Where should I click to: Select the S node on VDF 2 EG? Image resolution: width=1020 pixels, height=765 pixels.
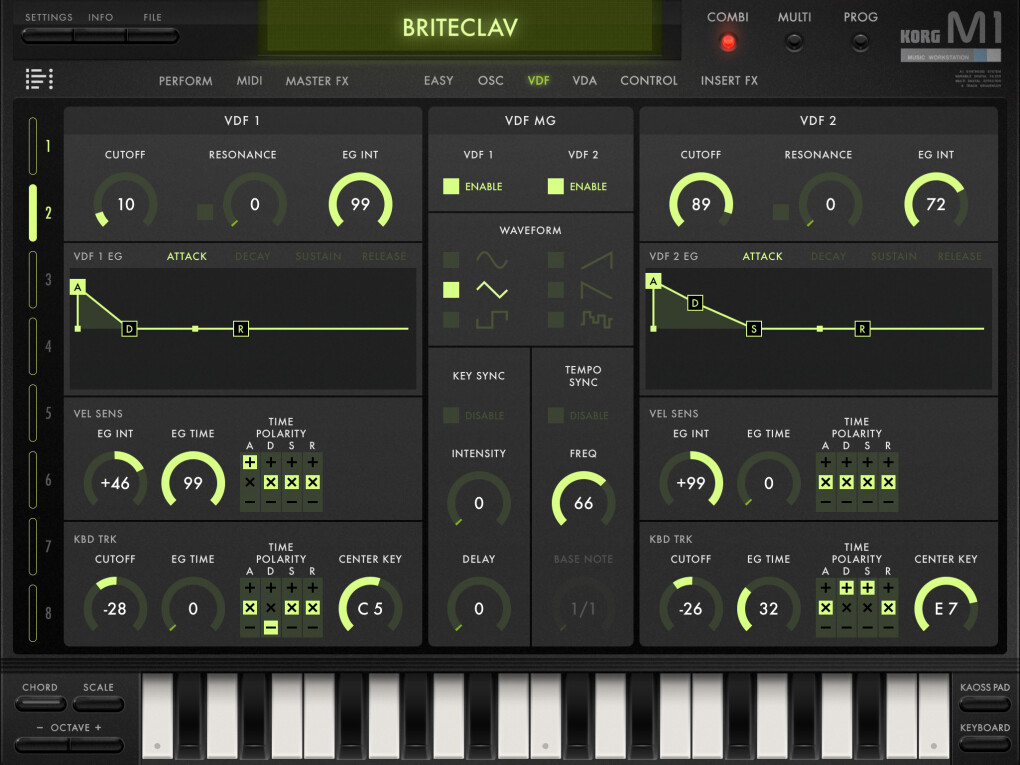pyautogui.click(x=754, y=329)
